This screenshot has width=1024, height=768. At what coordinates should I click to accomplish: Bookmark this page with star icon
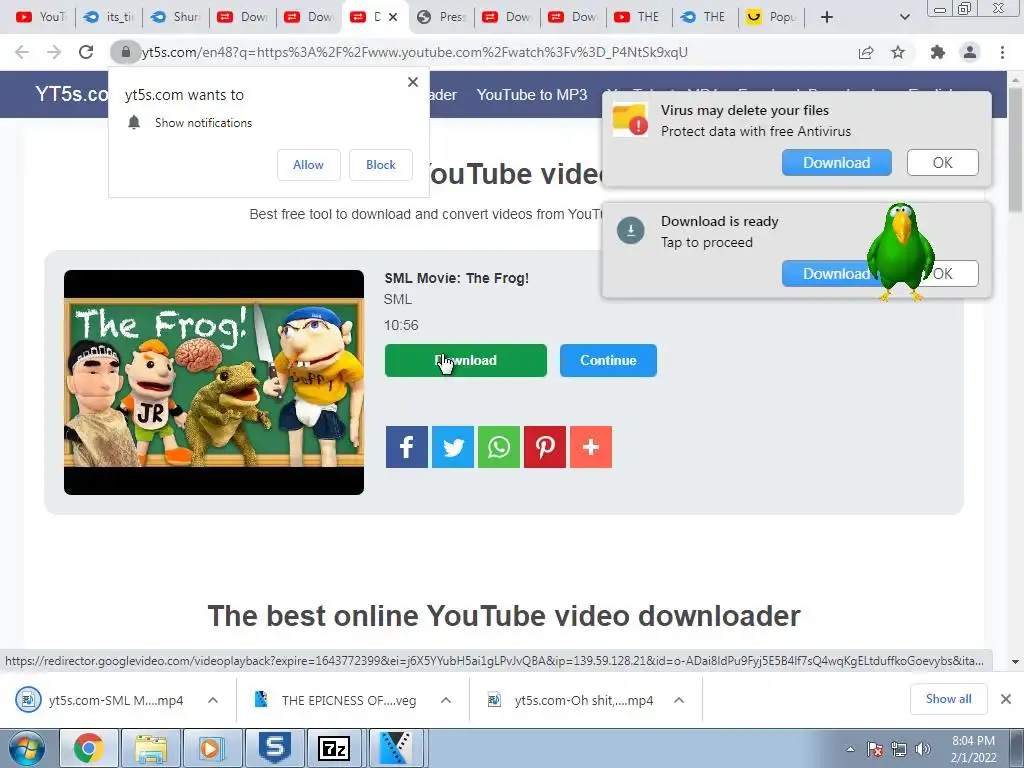point(898,52)
